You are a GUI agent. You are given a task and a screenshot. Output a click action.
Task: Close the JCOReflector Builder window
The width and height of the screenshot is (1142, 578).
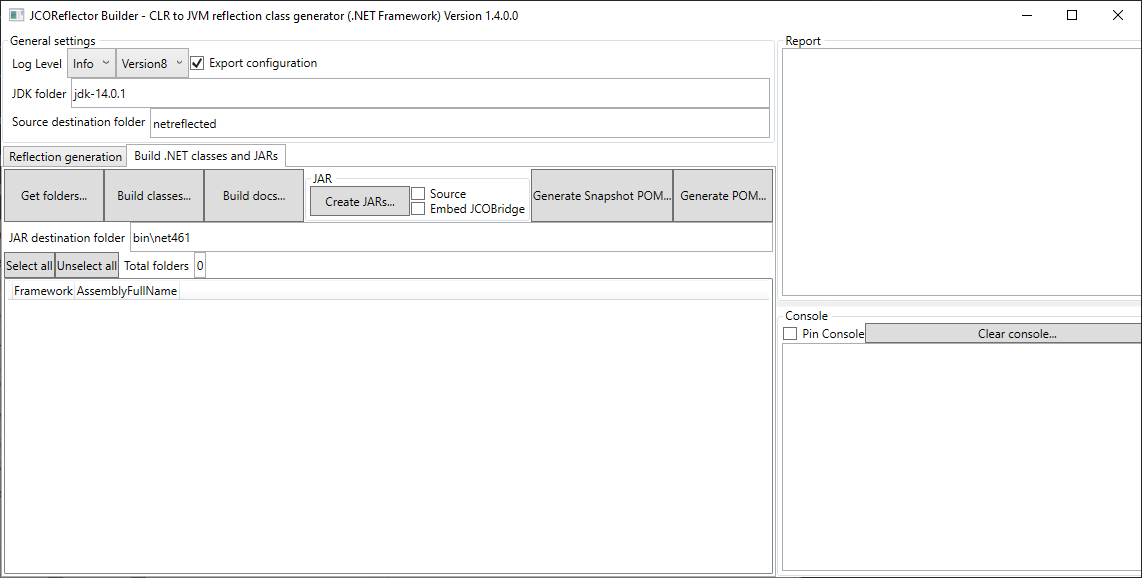[x=1118, y=15]
